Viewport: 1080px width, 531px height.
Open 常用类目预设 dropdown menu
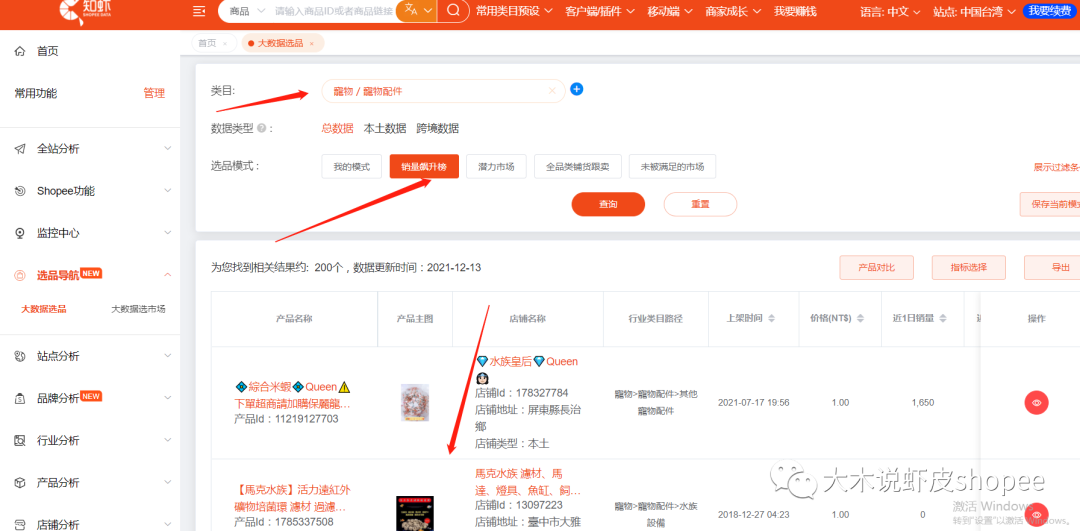[x=515, y=11]
